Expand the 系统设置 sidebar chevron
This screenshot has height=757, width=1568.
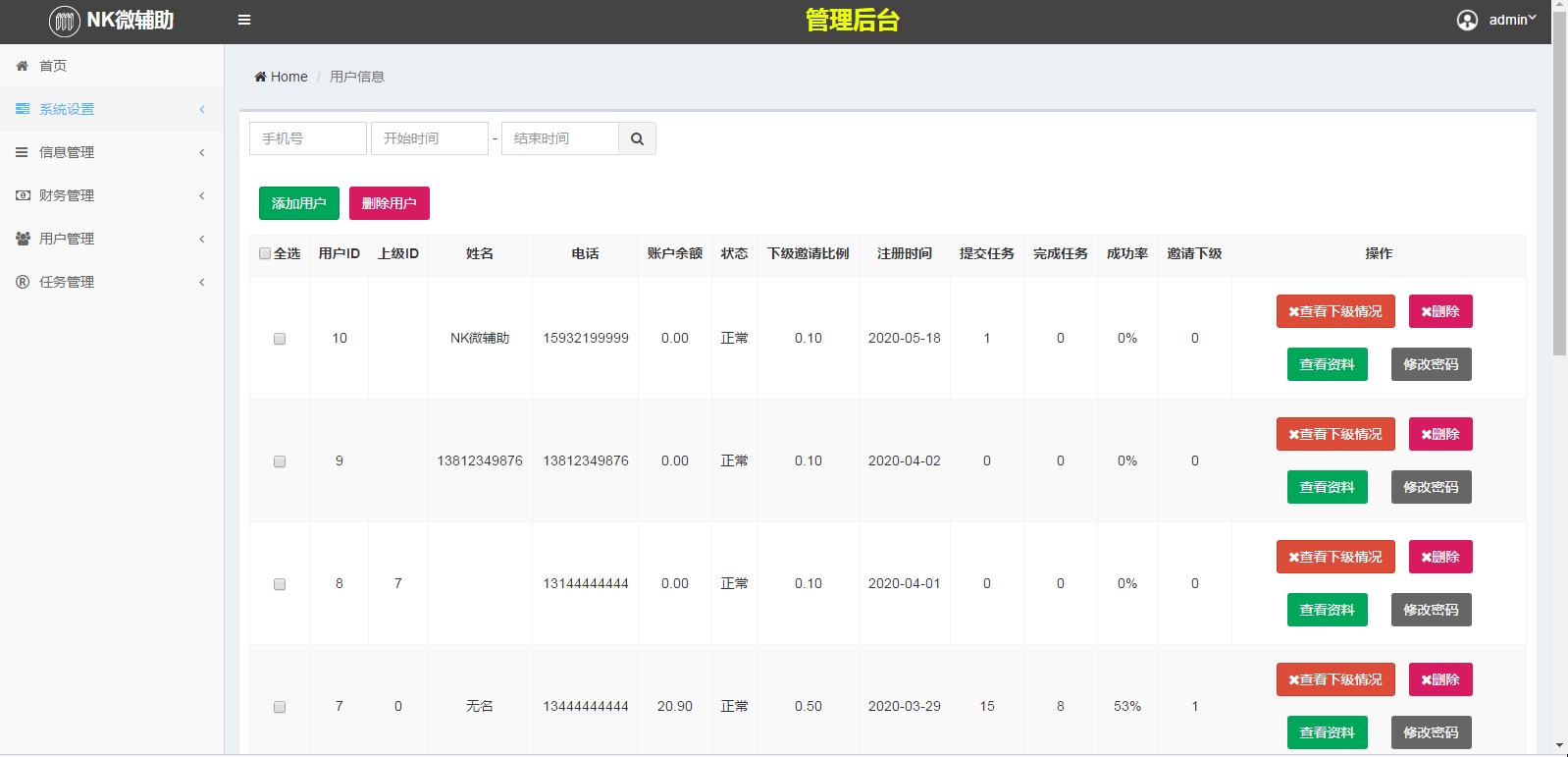click(202, 109)
